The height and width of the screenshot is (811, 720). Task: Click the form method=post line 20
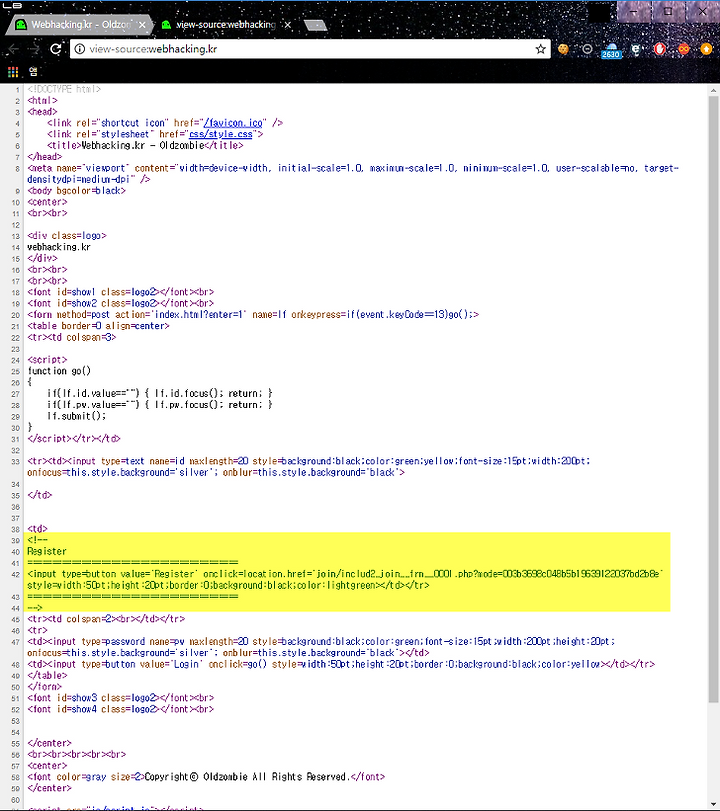point(253,314)
